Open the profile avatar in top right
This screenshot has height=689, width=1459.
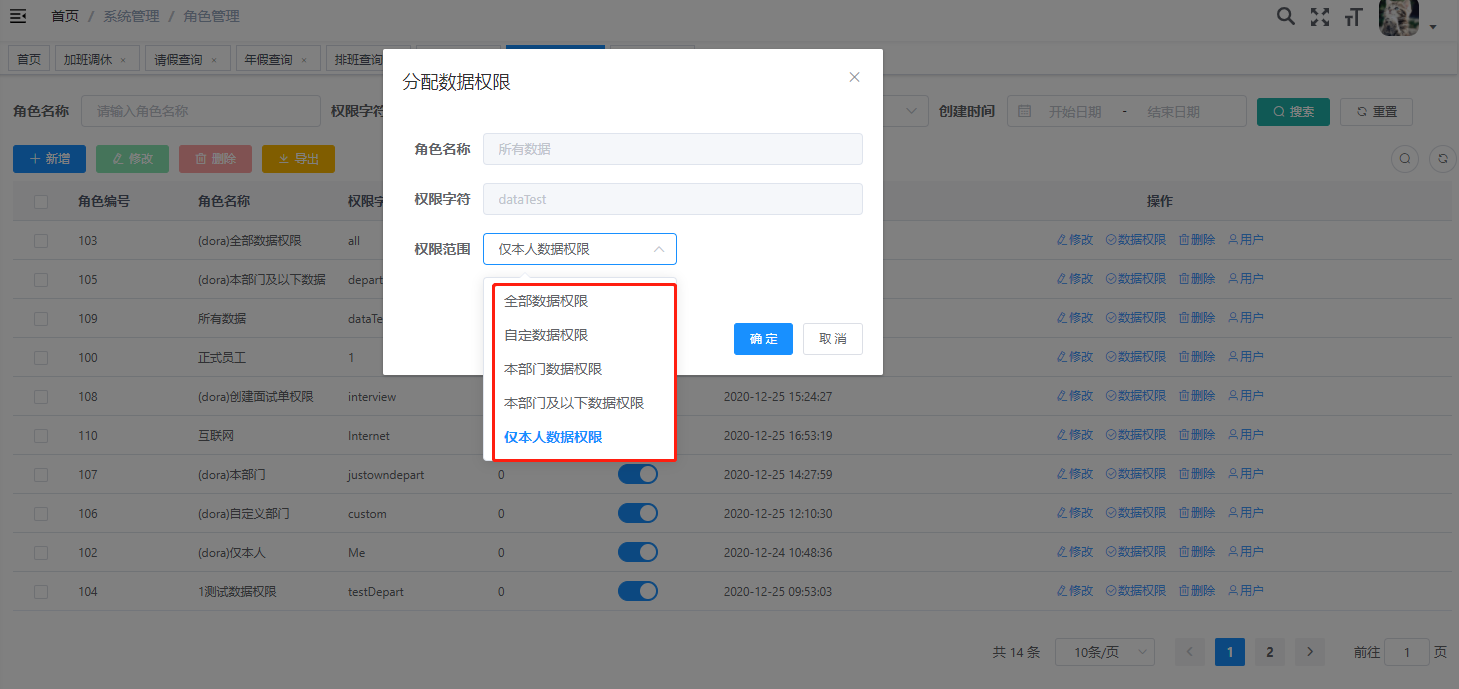click(1398, 18)
